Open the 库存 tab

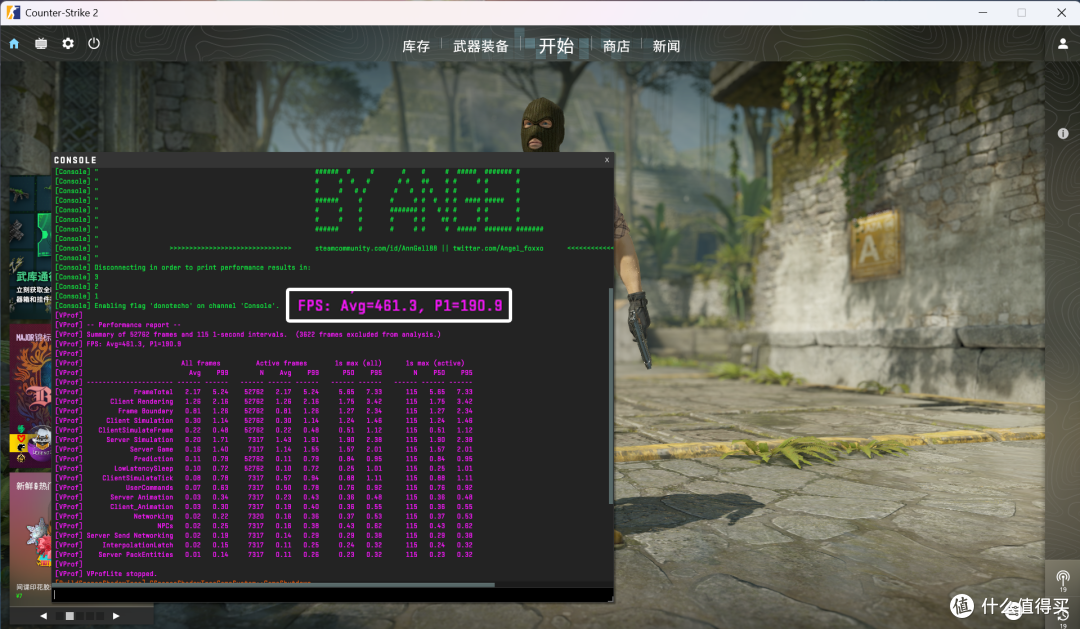tap(415, 46)
